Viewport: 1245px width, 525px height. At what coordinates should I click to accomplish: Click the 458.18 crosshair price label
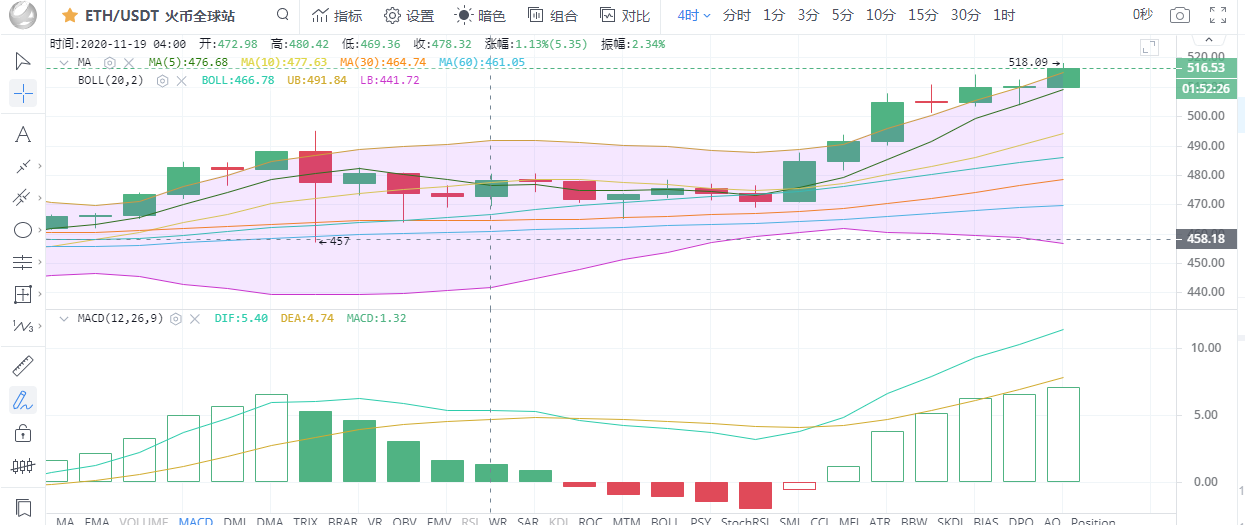point(1205,239)
